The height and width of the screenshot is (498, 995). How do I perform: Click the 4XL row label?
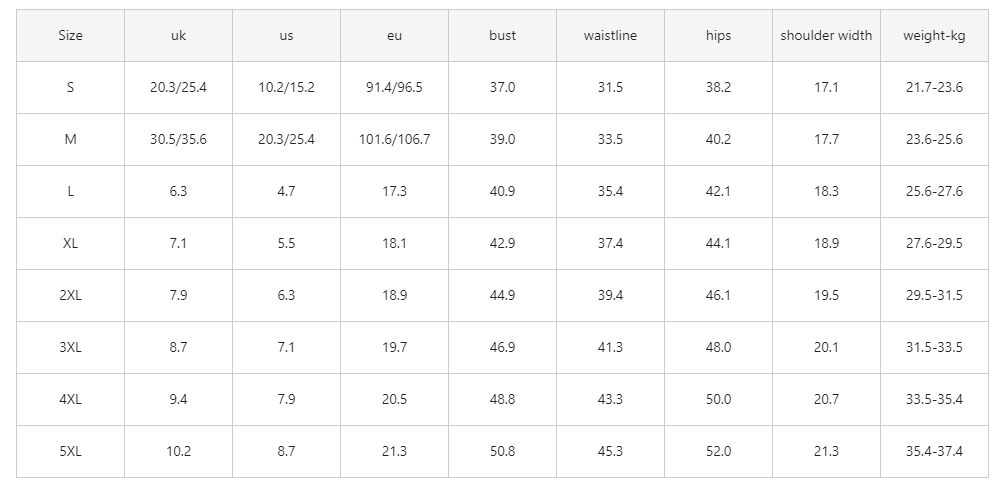pyautogui.click(x=70, y=400)
